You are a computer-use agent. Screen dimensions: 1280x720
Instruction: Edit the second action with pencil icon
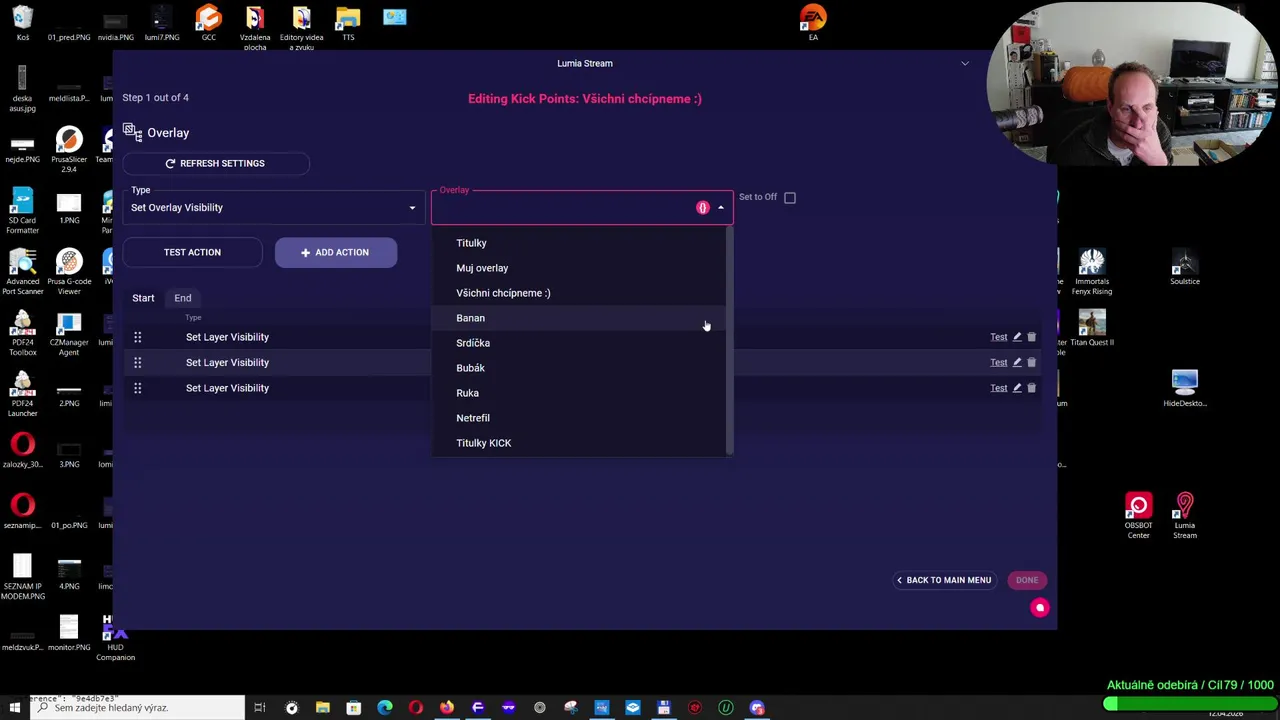(1017, 362)
